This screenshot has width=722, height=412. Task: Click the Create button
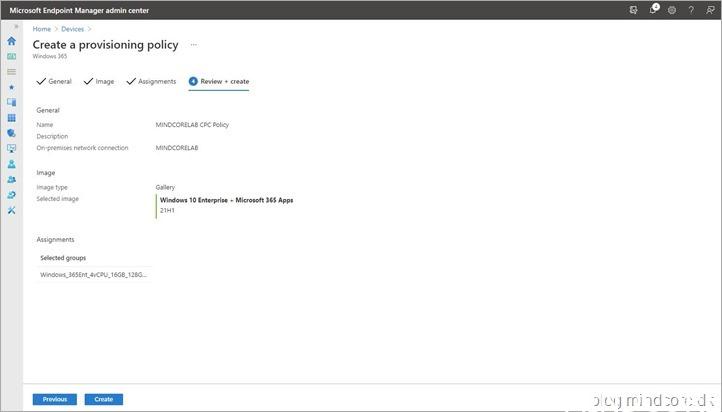click(x=103, y=399)
